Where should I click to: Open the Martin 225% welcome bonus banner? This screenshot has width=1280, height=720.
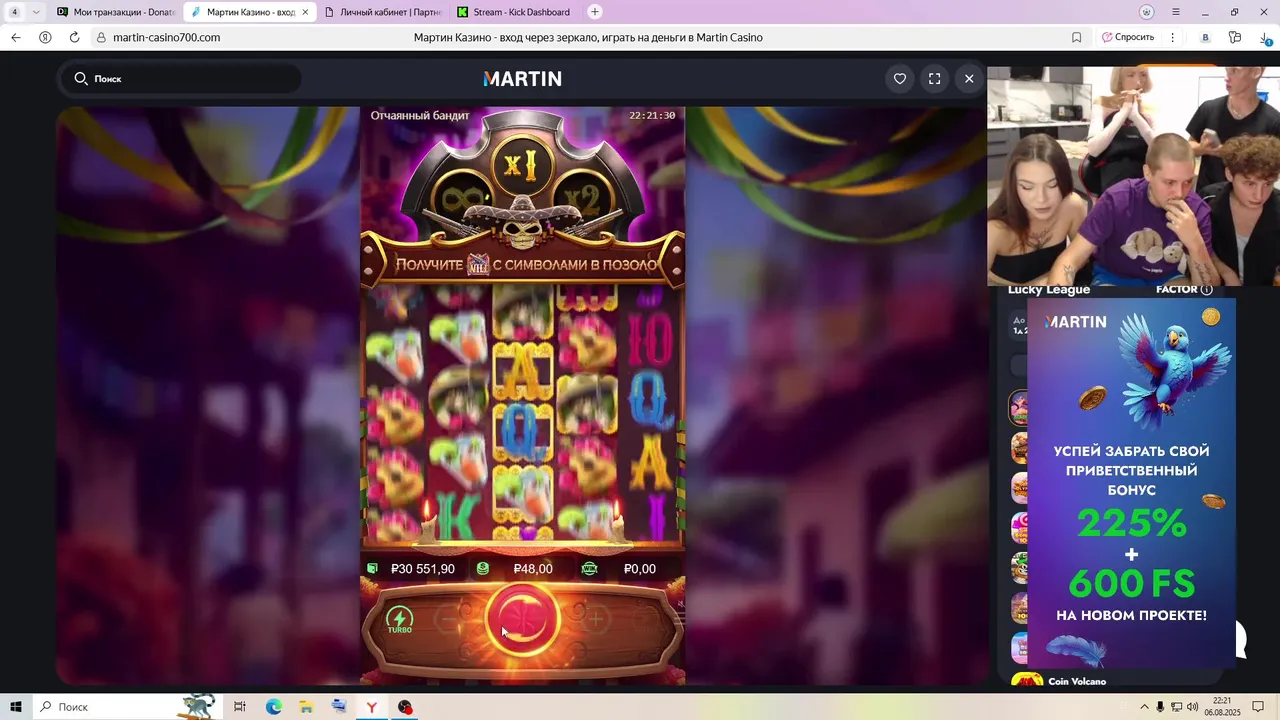1131,483
